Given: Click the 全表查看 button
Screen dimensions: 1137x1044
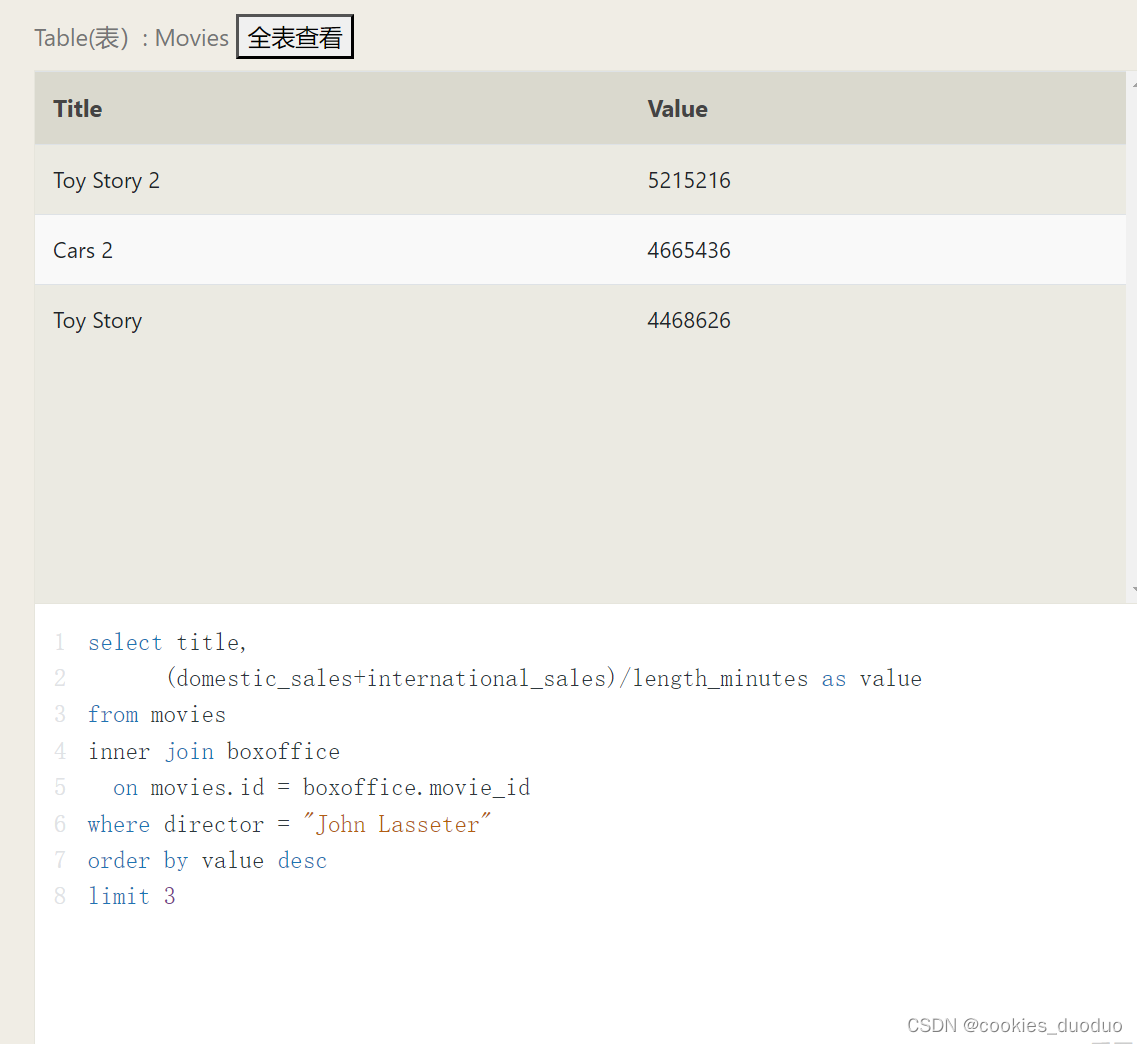Looking at the screenshot, I should coord(294,37).
